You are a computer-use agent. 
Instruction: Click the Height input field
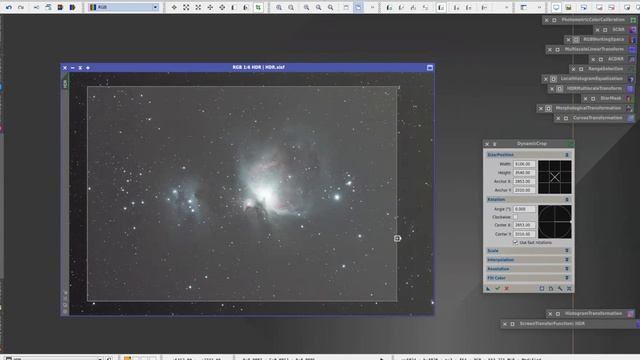click(x=524, y=173)
